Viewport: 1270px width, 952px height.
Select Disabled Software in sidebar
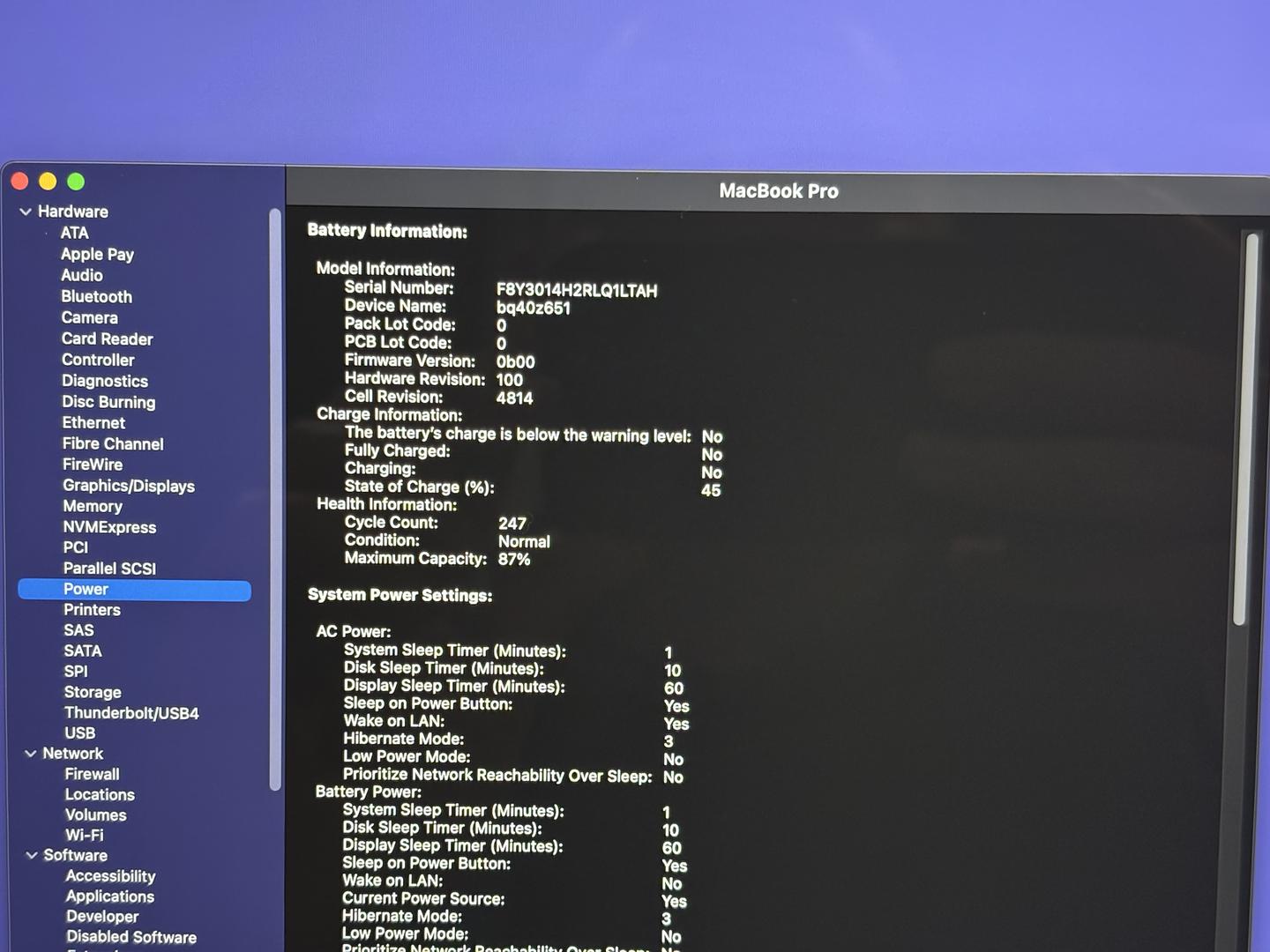[131, 937]
